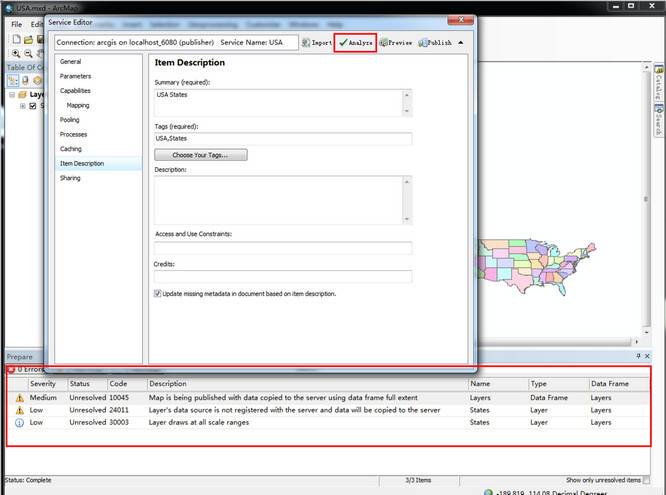666x495 pixels.
Task: Click Import in the Service Editor toolbar
Action: click(317, 42)
